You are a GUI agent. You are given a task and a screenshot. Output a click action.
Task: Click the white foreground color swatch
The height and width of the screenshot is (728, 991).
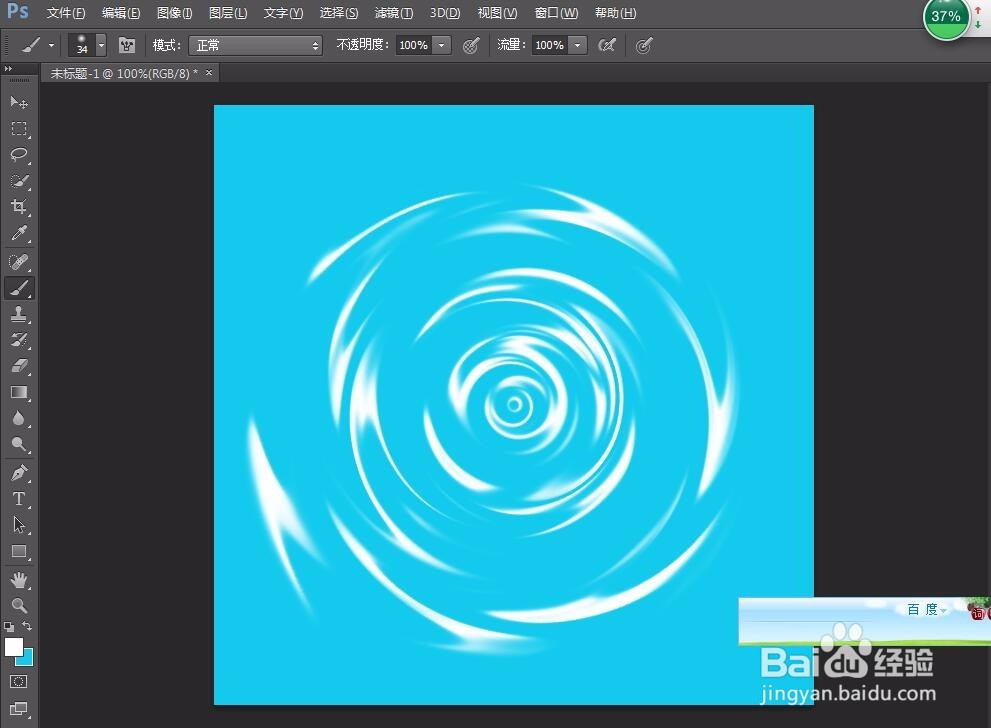tap(13, 647)
